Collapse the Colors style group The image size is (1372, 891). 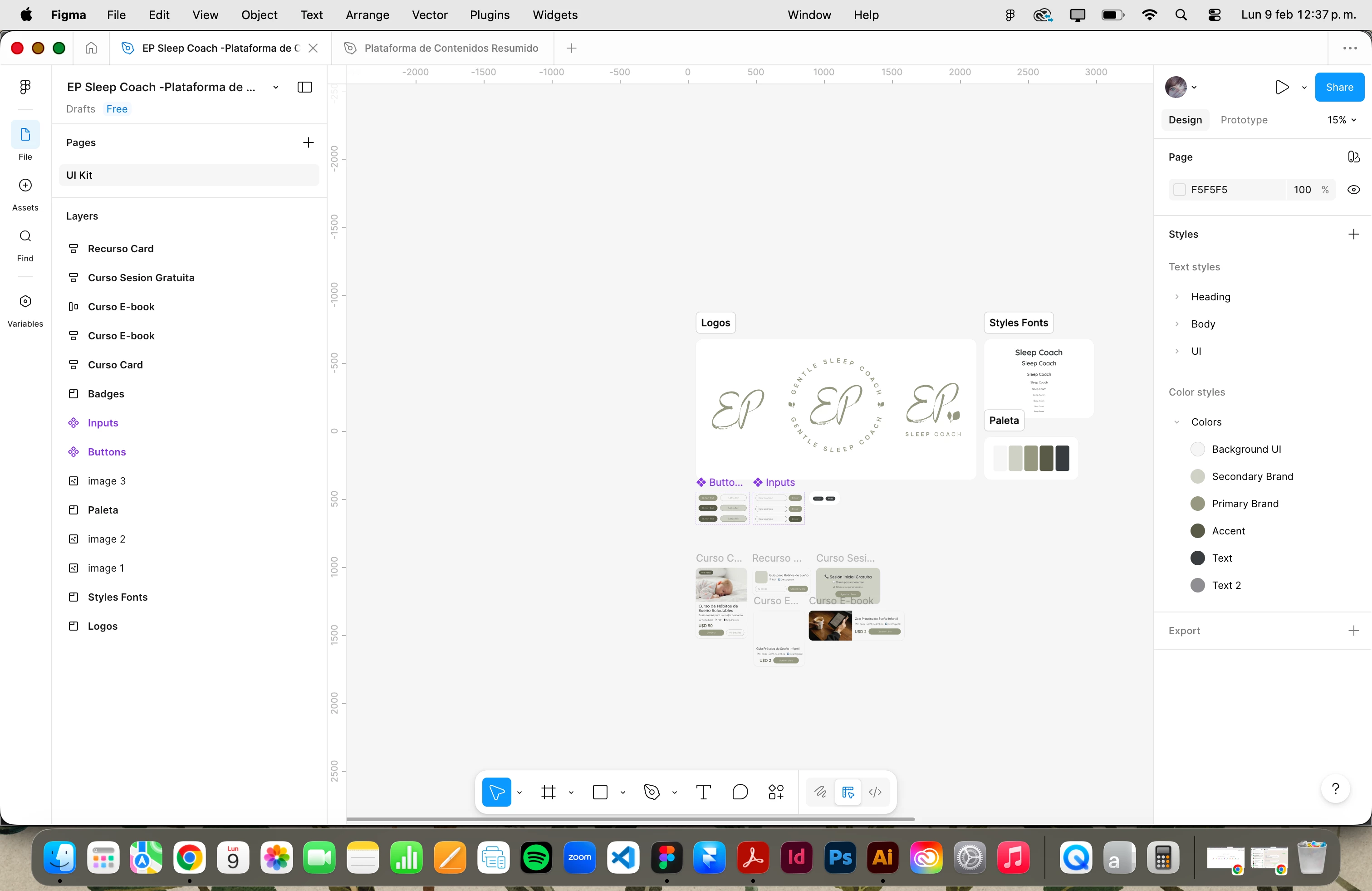pos(1176,422)
